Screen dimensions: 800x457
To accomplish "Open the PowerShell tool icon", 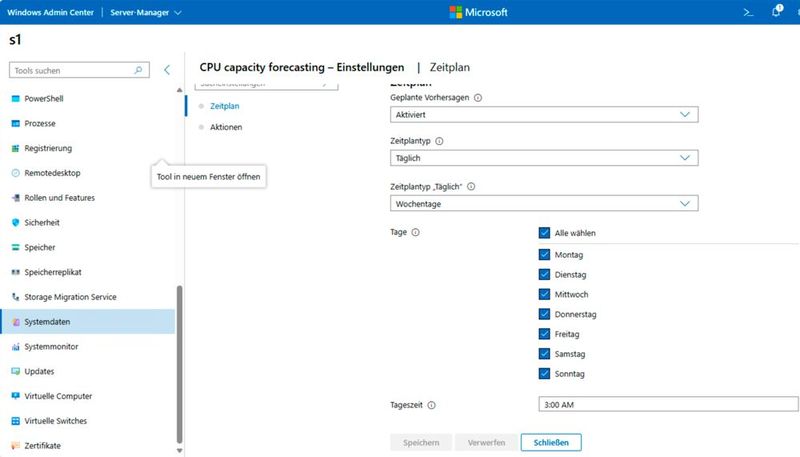I will [x=15, y=98].
